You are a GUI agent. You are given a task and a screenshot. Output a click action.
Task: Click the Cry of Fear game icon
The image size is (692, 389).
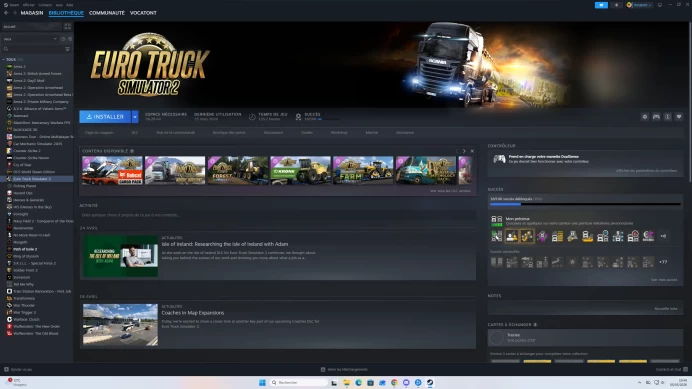click(x=9, y=165)
